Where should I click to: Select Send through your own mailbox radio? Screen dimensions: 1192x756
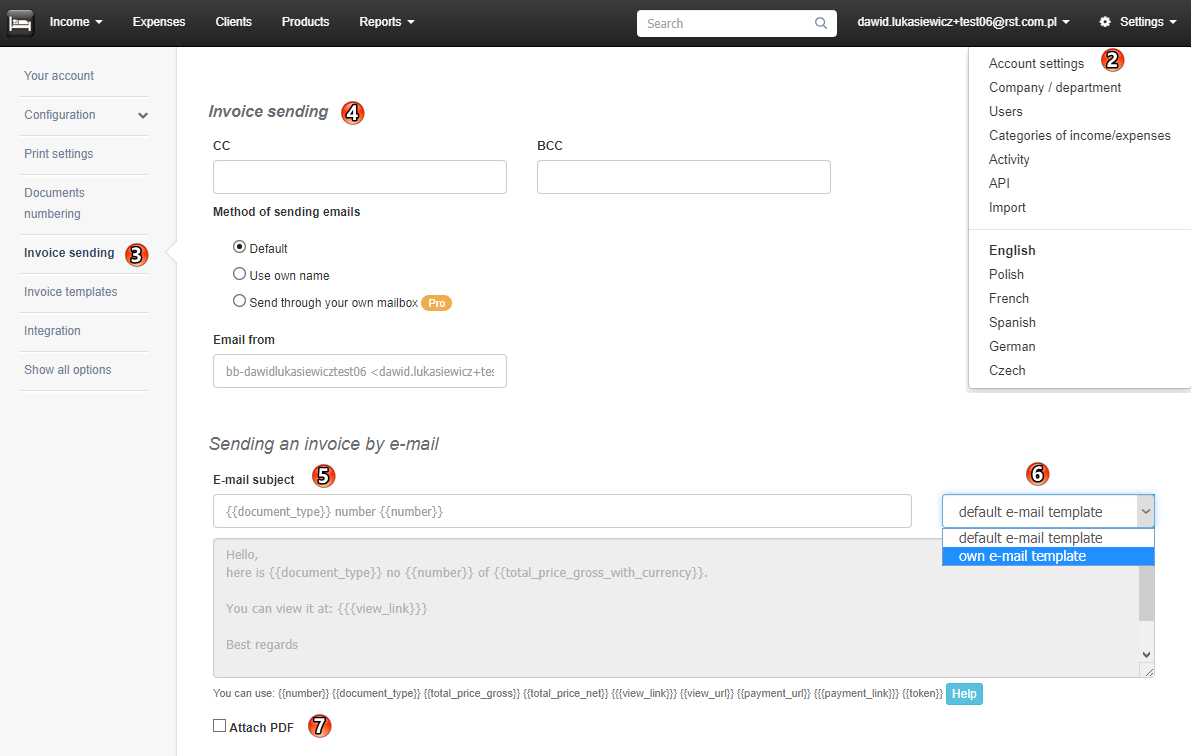click(239, 301)
